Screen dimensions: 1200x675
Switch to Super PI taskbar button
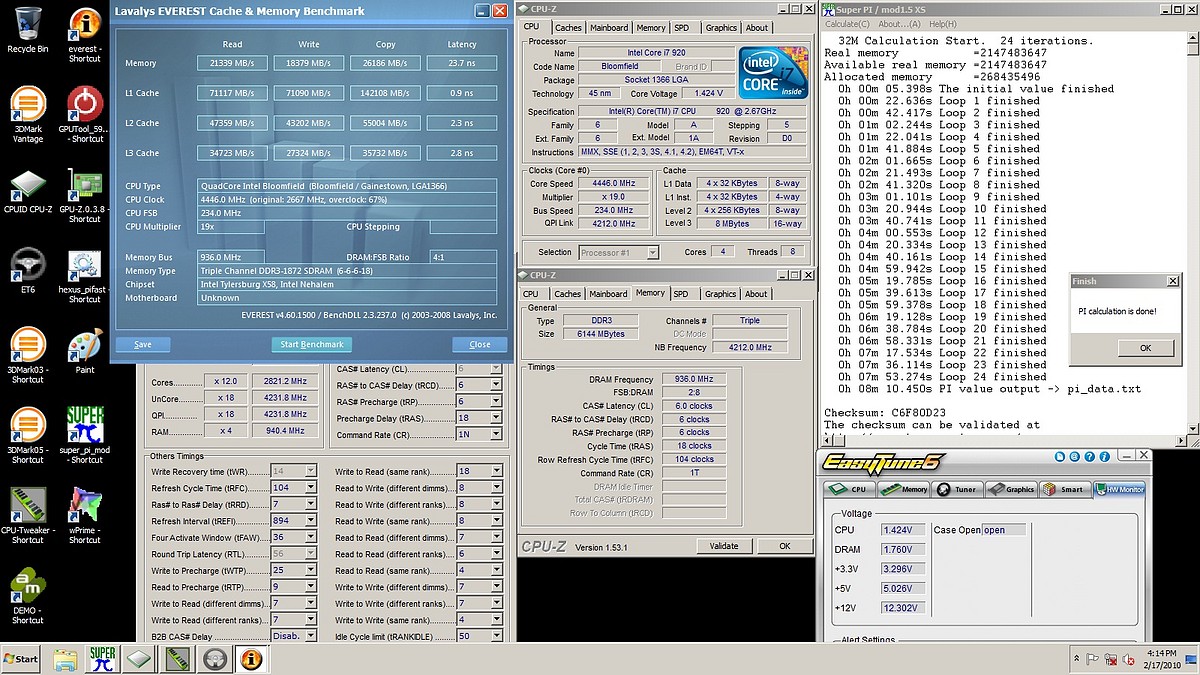(102, 659)
